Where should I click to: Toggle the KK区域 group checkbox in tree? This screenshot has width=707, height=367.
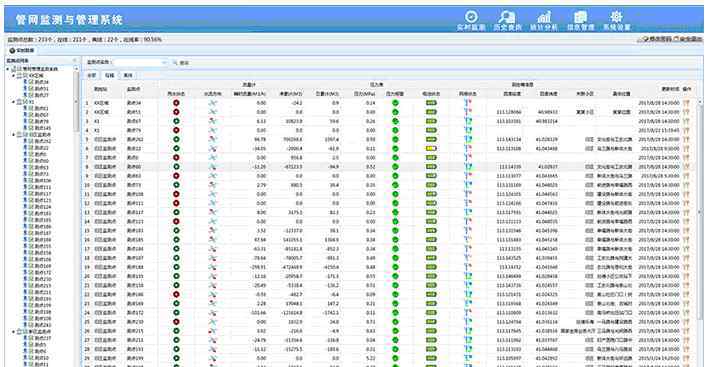(x=25, y=76)
